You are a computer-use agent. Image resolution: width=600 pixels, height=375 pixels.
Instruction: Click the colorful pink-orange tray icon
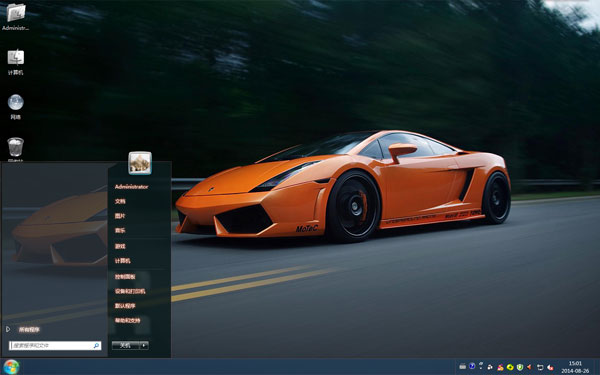[x=500, y=367]
